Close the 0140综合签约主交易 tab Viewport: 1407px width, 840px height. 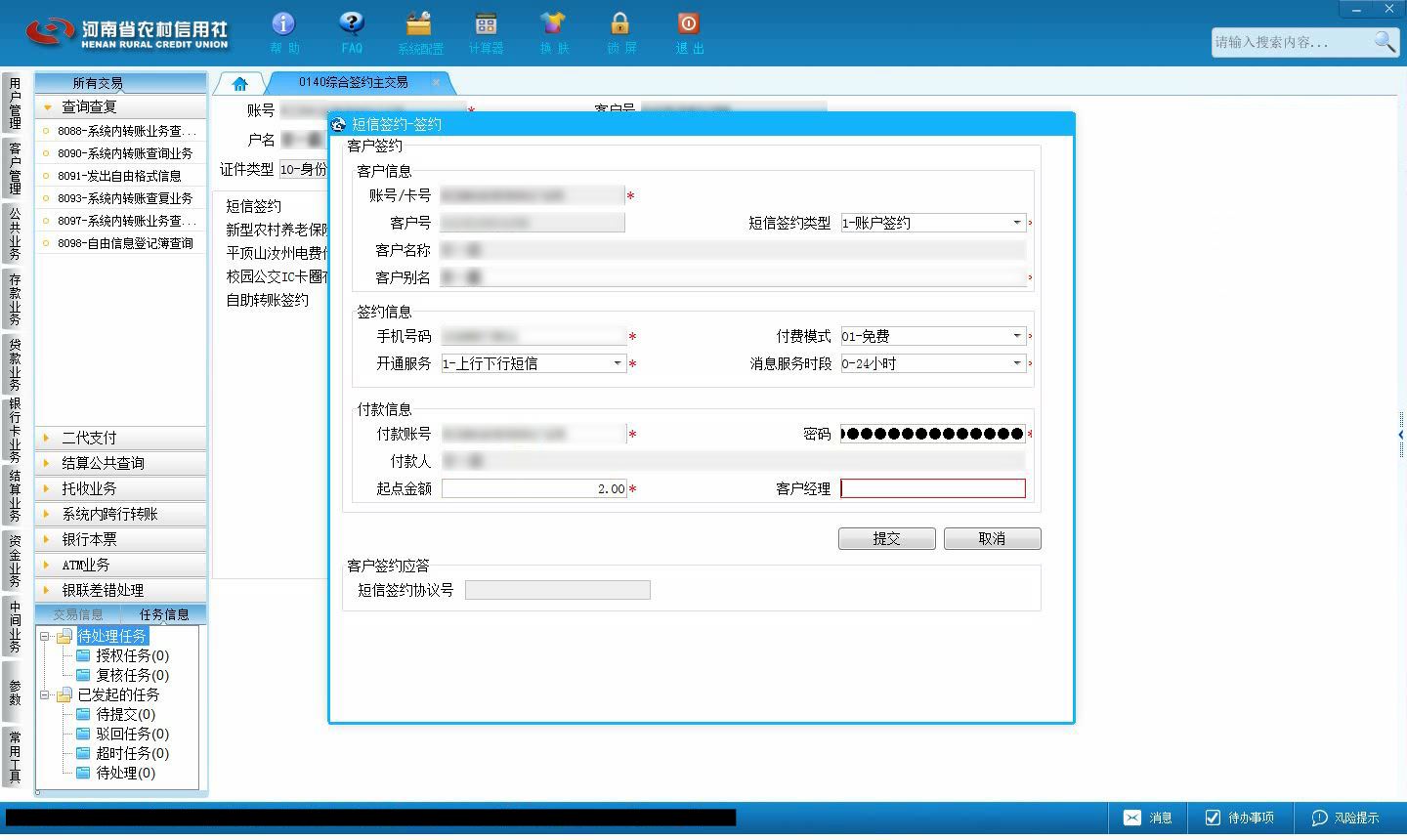click(x=437, y=82)
